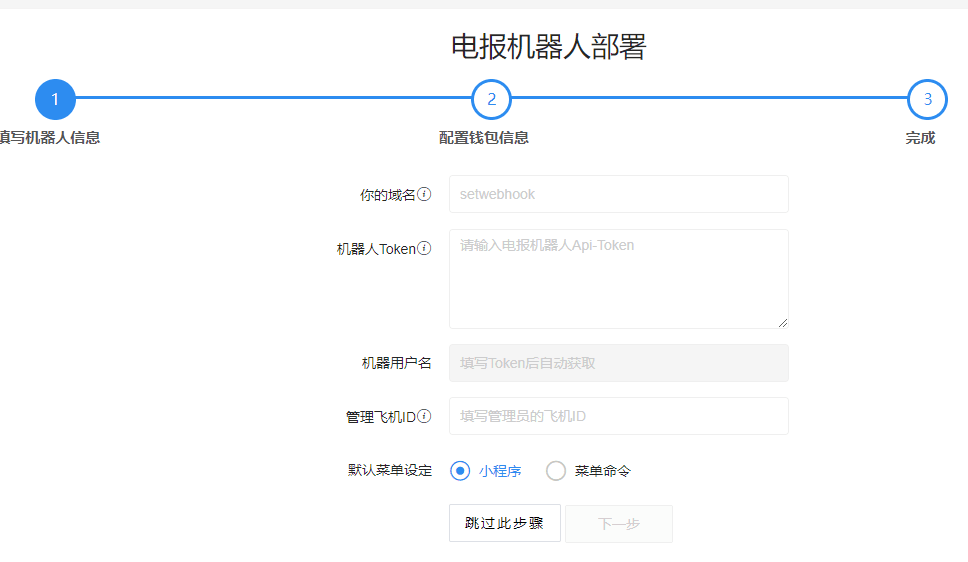The height and width of the screenshot is (562, 968).
Task: Choose the 菜单命令 radio option
Action: tap(556, 471)
